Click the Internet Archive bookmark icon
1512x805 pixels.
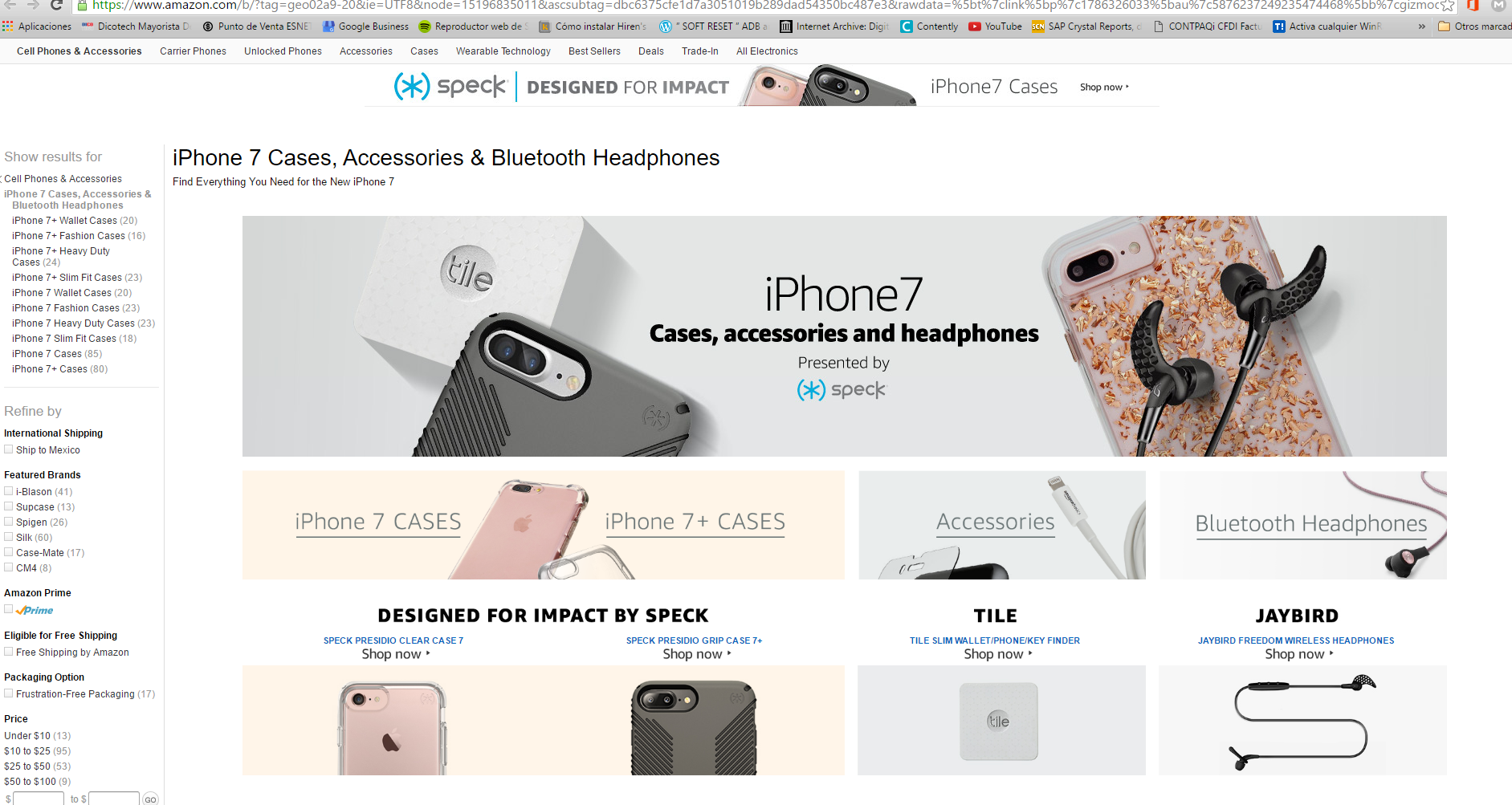[786, 26]
